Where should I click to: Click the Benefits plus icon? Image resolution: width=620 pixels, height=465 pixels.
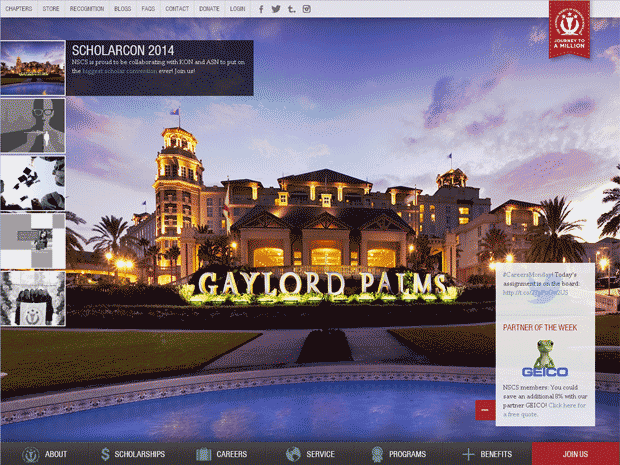[x=468, y=454]
